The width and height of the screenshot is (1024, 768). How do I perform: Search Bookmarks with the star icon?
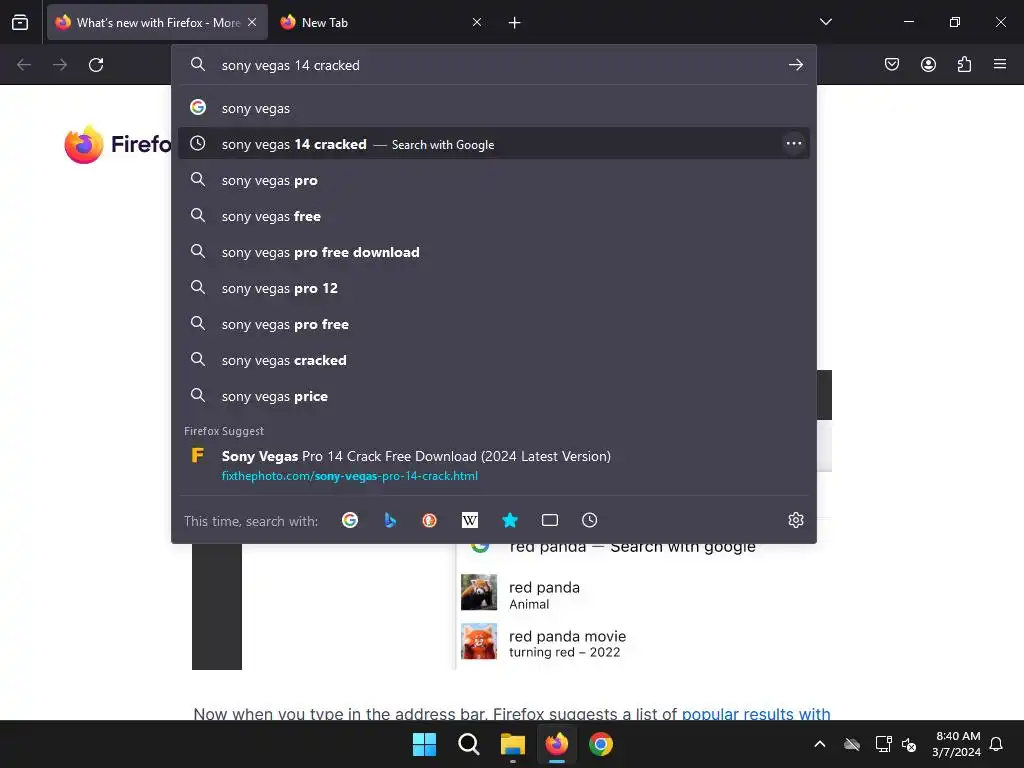click(510, 520)
